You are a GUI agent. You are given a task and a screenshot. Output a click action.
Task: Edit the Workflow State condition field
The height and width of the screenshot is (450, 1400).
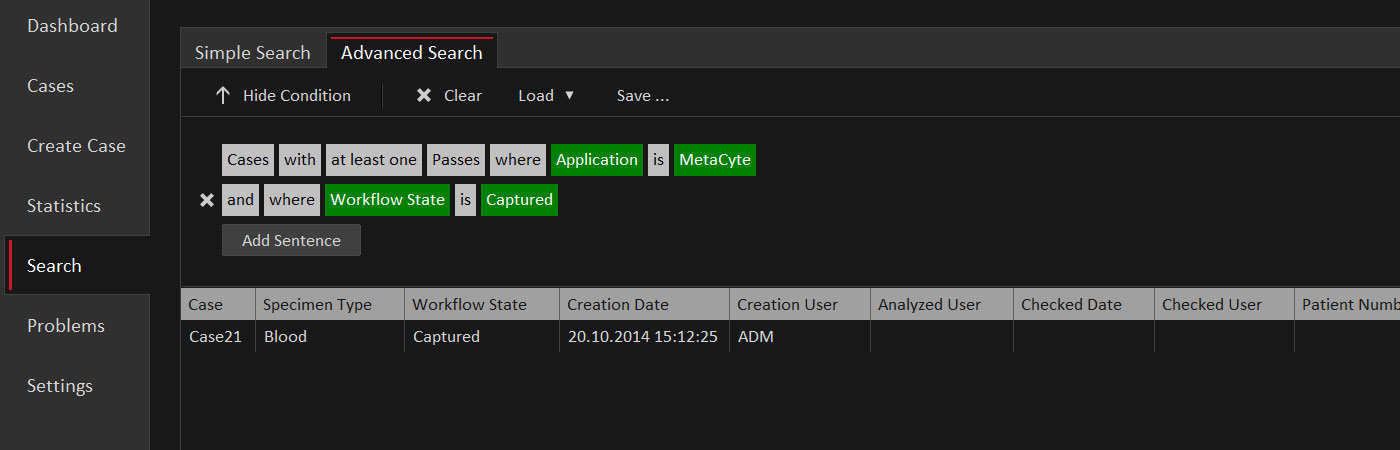387,200
